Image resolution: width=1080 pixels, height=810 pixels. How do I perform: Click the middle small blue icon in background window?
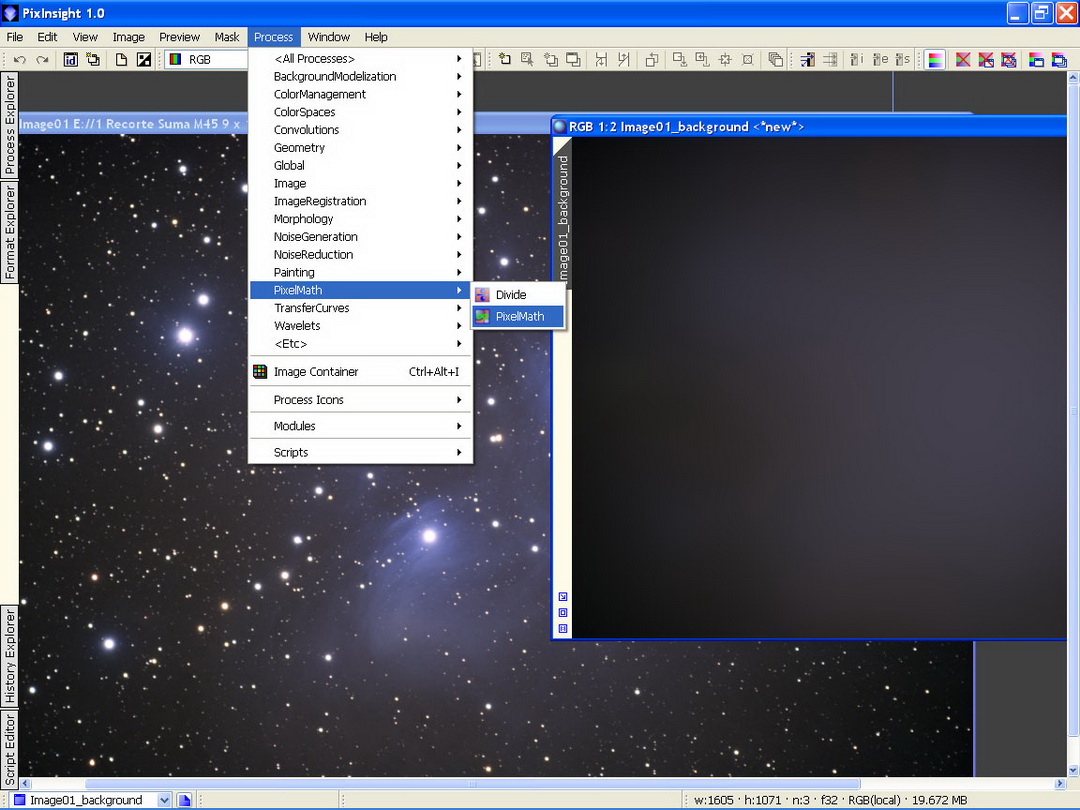point(563,612)
